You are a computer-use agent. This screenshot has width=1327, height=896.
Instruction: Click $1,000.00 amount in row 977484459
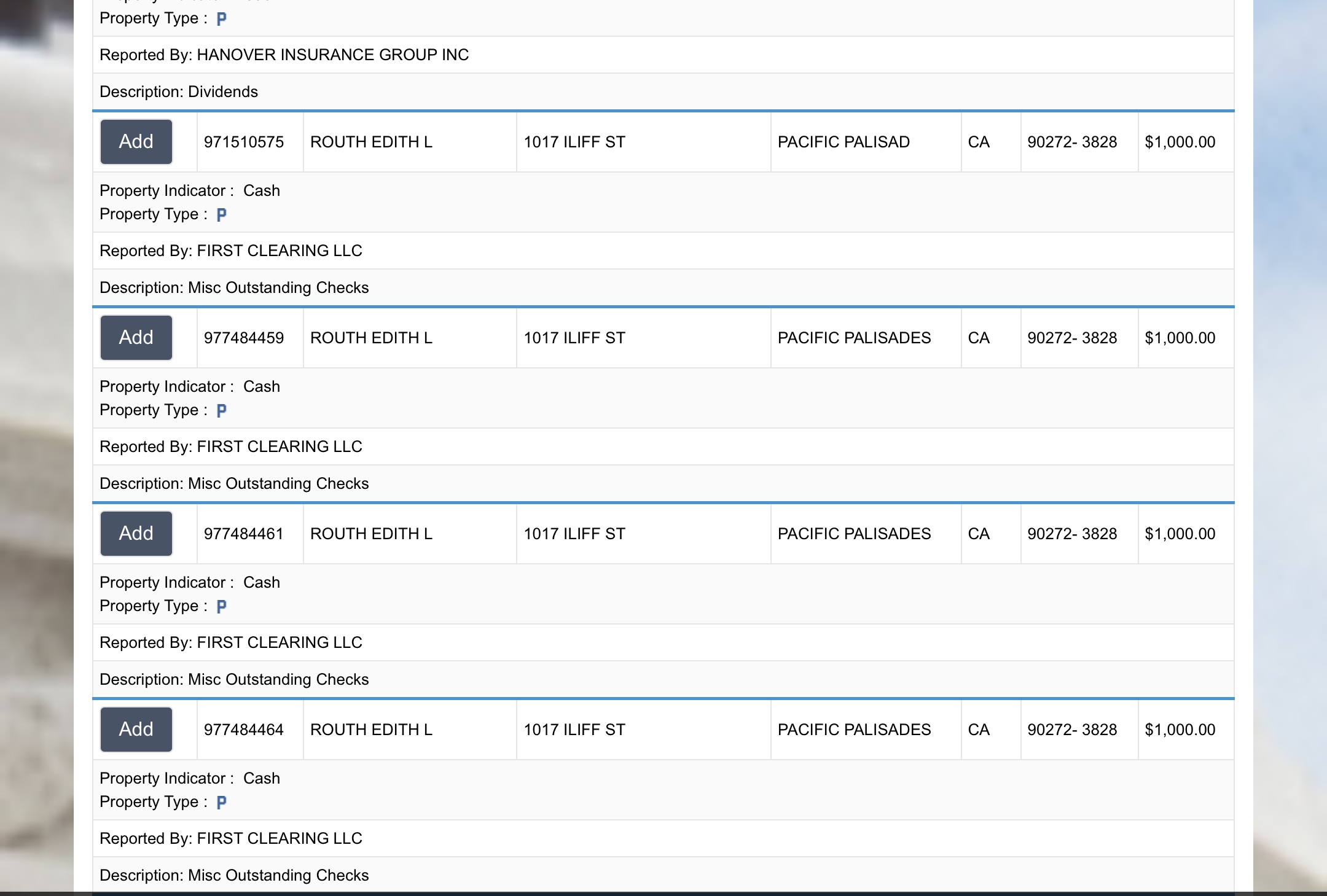(x=1180, y=338)
